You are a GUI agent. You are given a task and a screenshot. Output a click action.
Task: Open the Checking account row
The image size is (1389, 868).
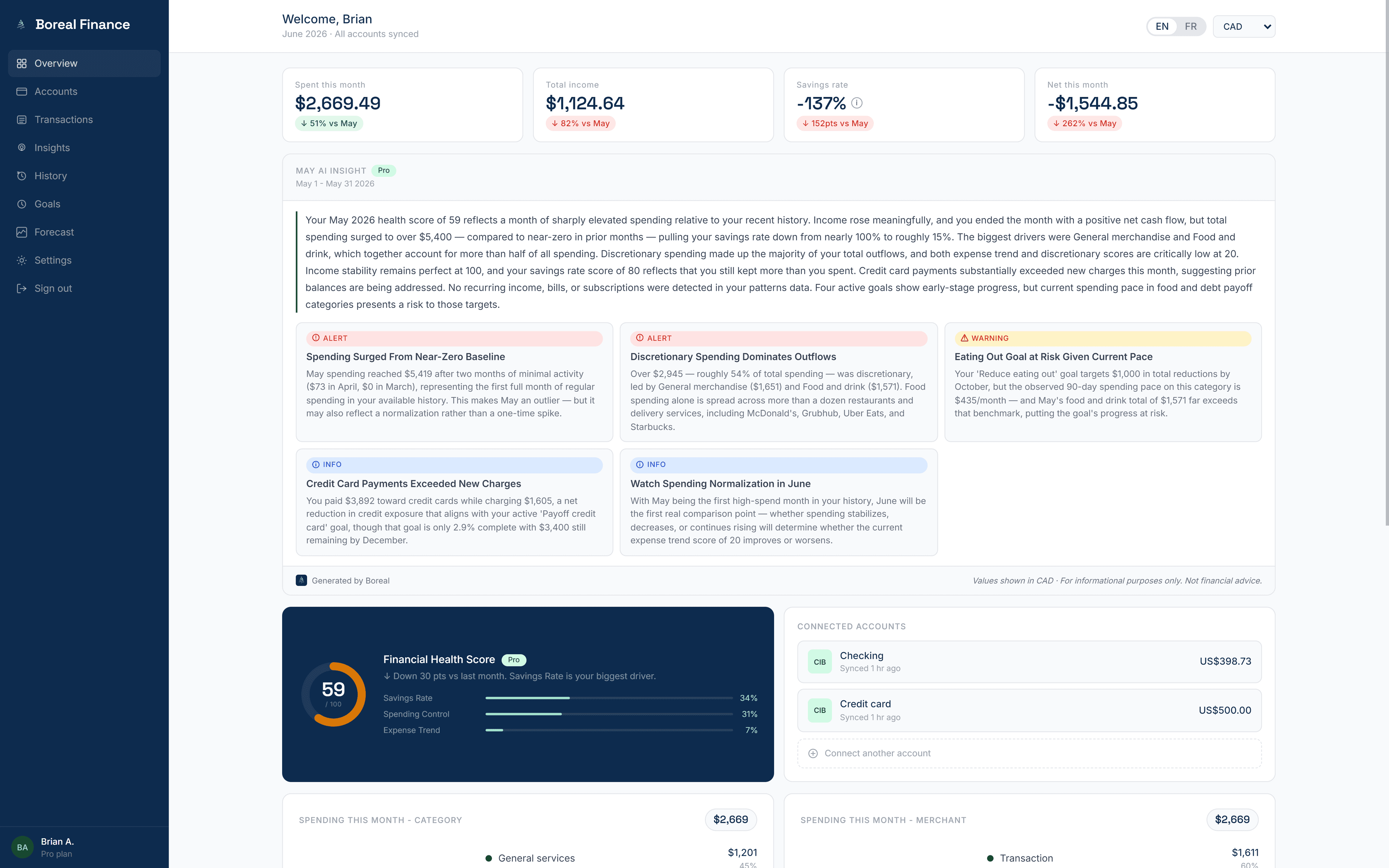click(x=1029, y=662)
